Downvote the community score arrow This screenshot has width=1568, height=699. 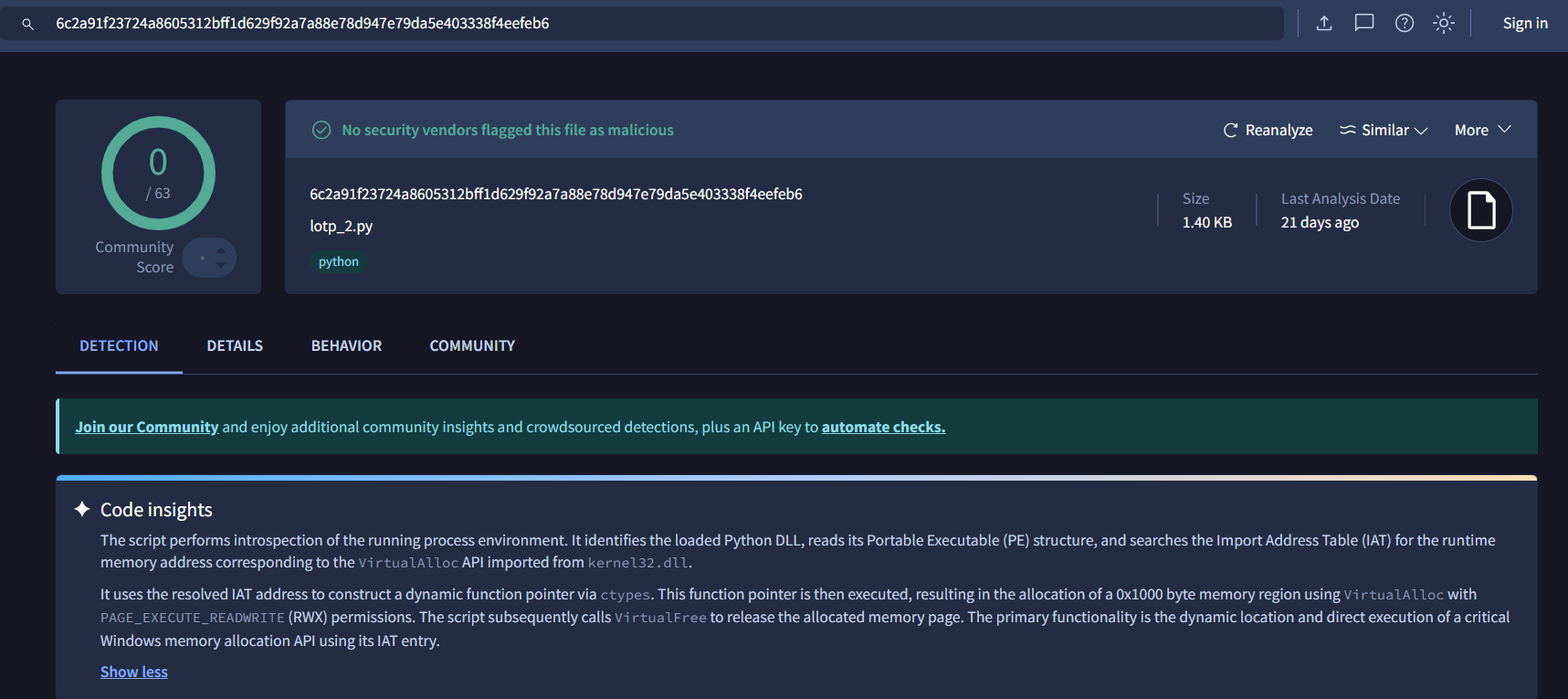tap(220, 265)
